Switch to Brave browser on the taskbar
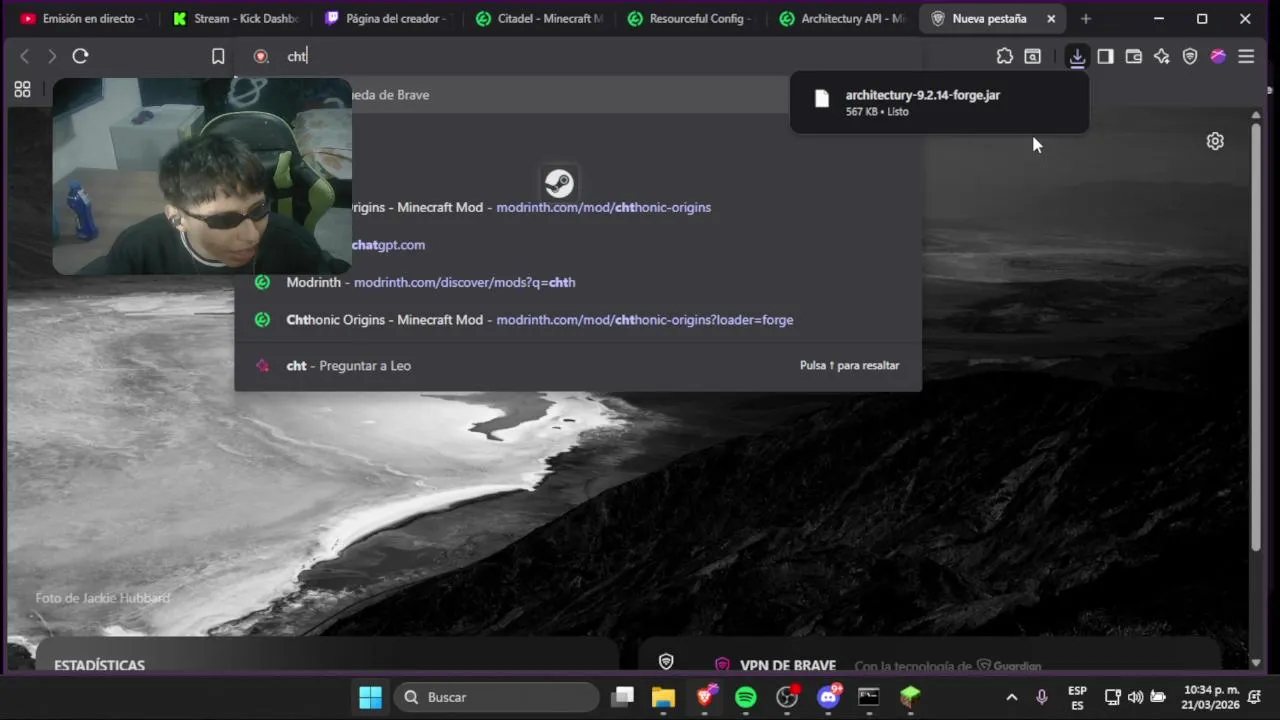 pos(705,697)
